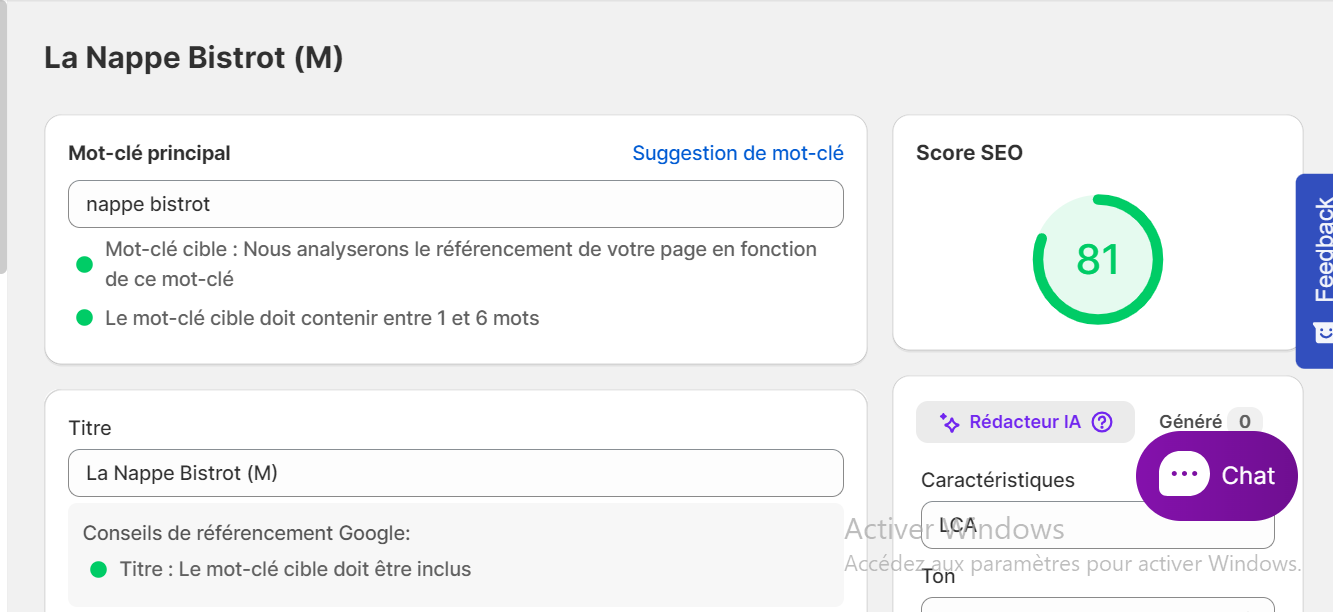Click the circular SEO score gauge showing 81

pyautogui.click(x=1097, y=259)
